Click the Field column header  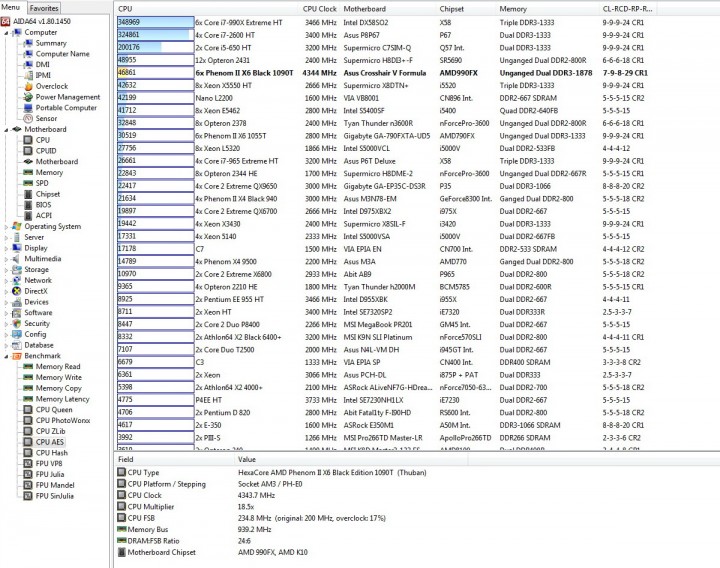[174, 459]
